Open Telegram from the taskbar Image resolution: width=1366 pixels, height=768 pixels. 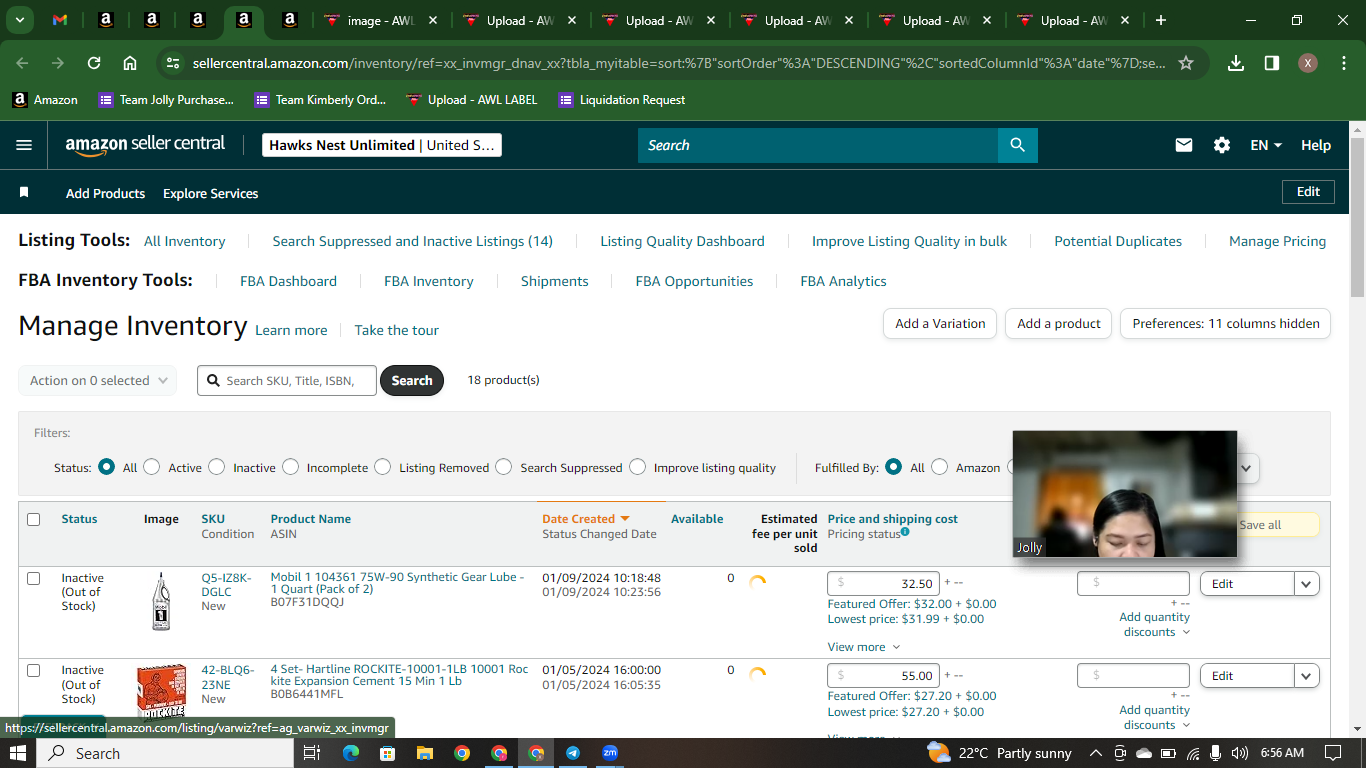(573, 753)
